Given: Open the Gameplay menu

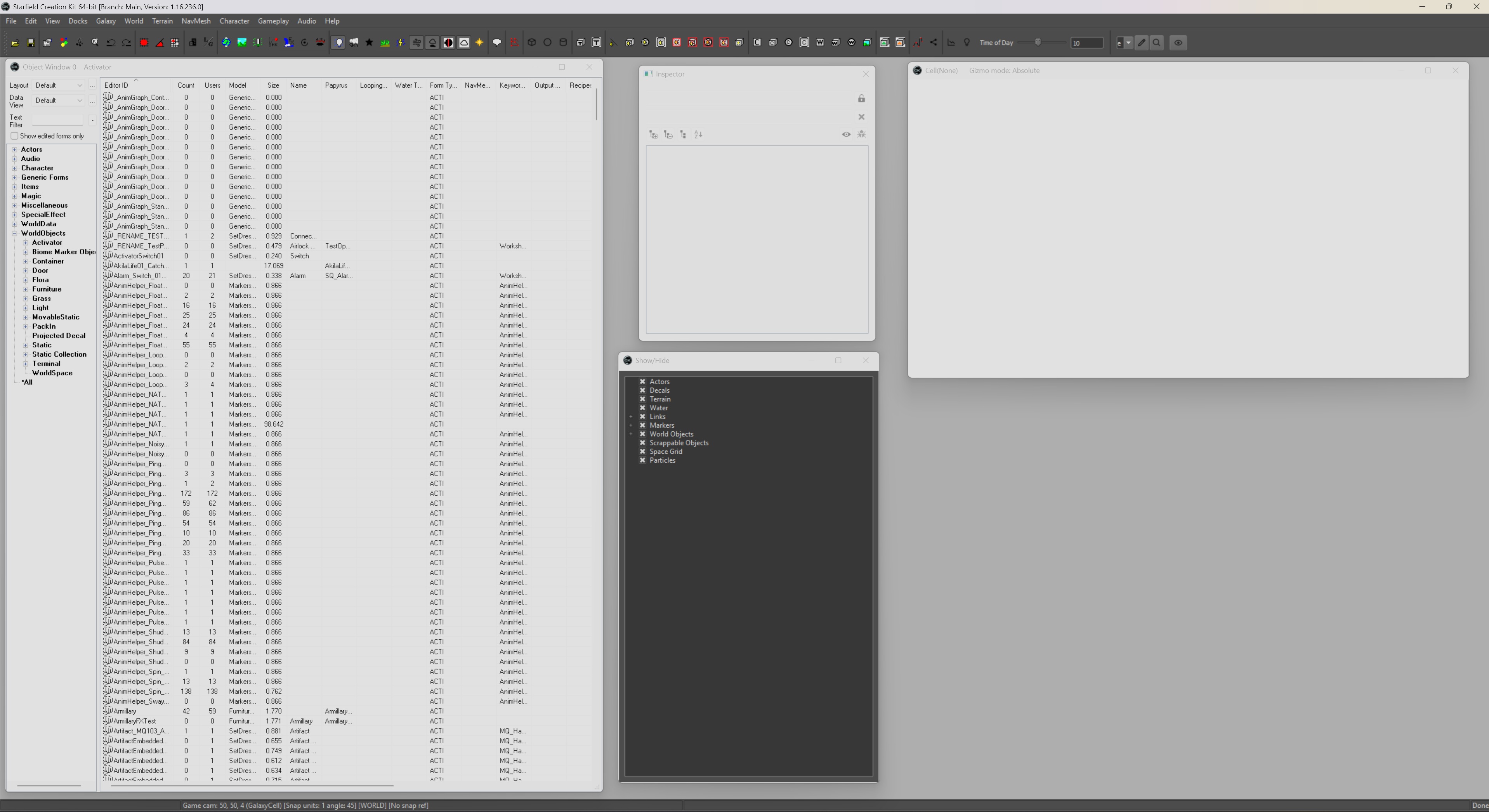Looking at the screenshot, I should (x=273, y=21).
